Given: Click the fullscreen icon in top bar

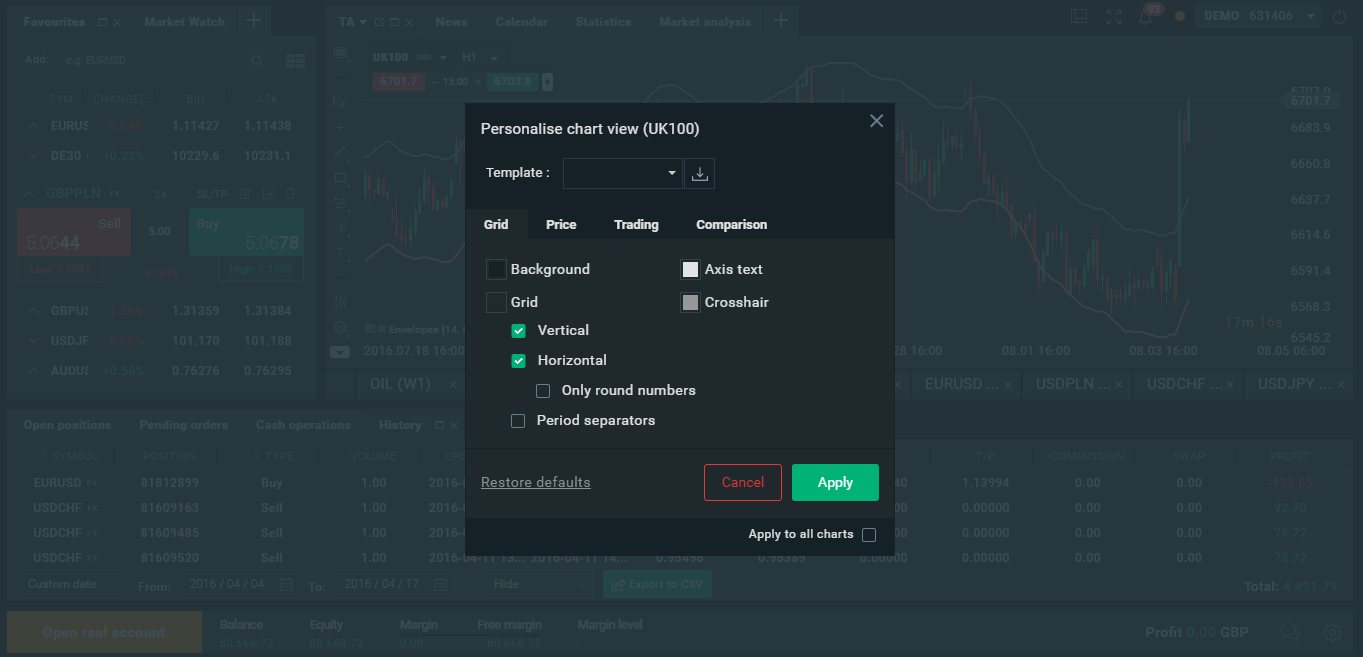Looking at the screenshot, I should tap(1114, 17).
